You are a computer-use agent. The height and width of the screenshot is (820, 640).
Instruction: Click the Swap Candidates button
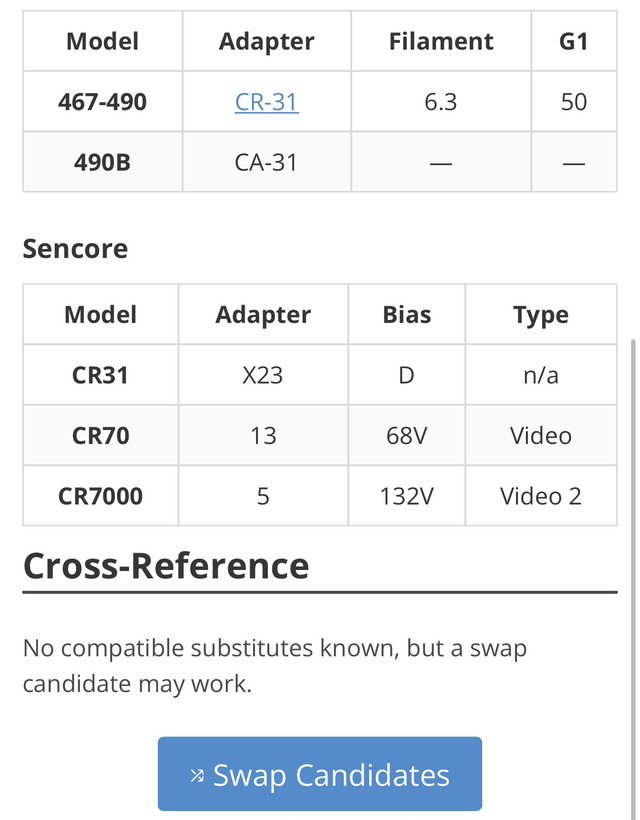click(319, 773)
